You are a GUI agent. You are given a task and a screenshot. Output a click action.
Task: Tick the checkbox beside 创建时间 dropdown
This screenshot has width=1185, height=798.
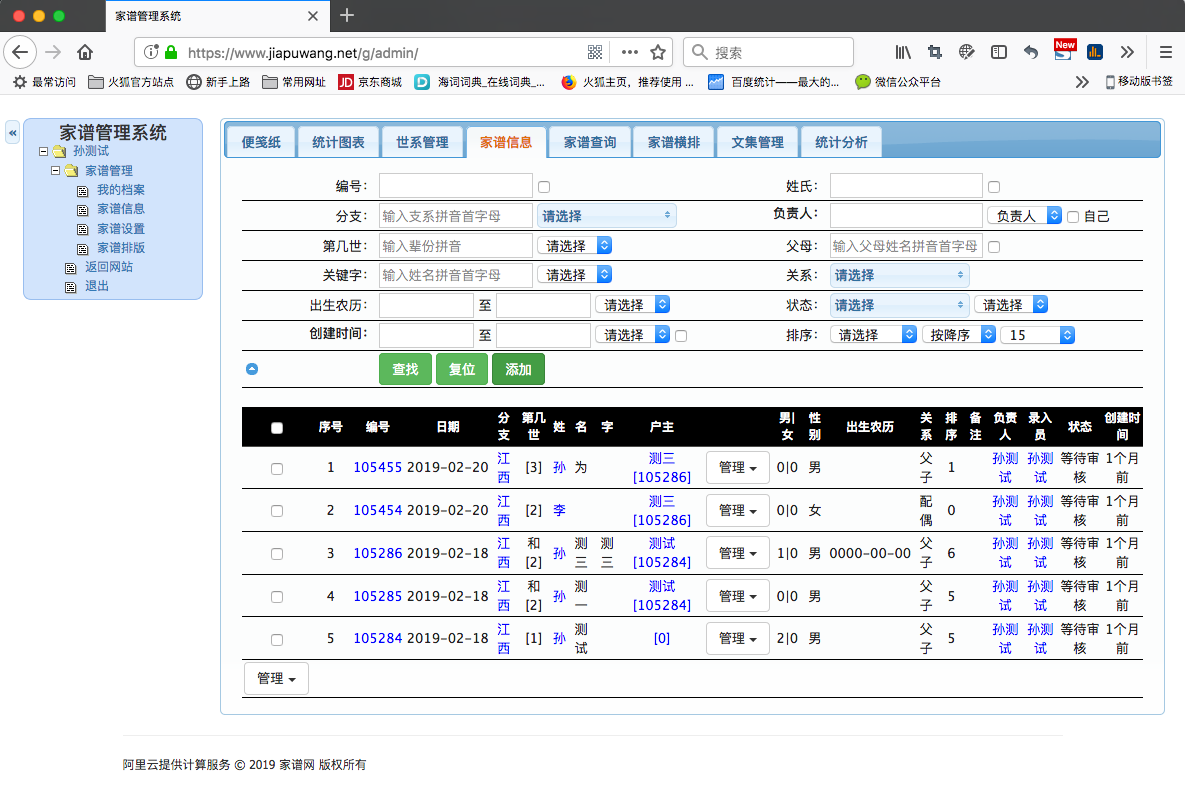[681, 336]
